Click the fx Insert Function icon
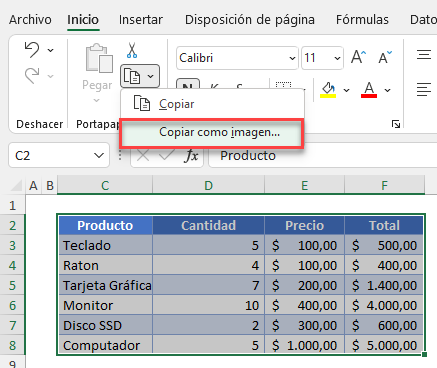The height and width of the screenshot is (368, 437). tap(192, 156)
